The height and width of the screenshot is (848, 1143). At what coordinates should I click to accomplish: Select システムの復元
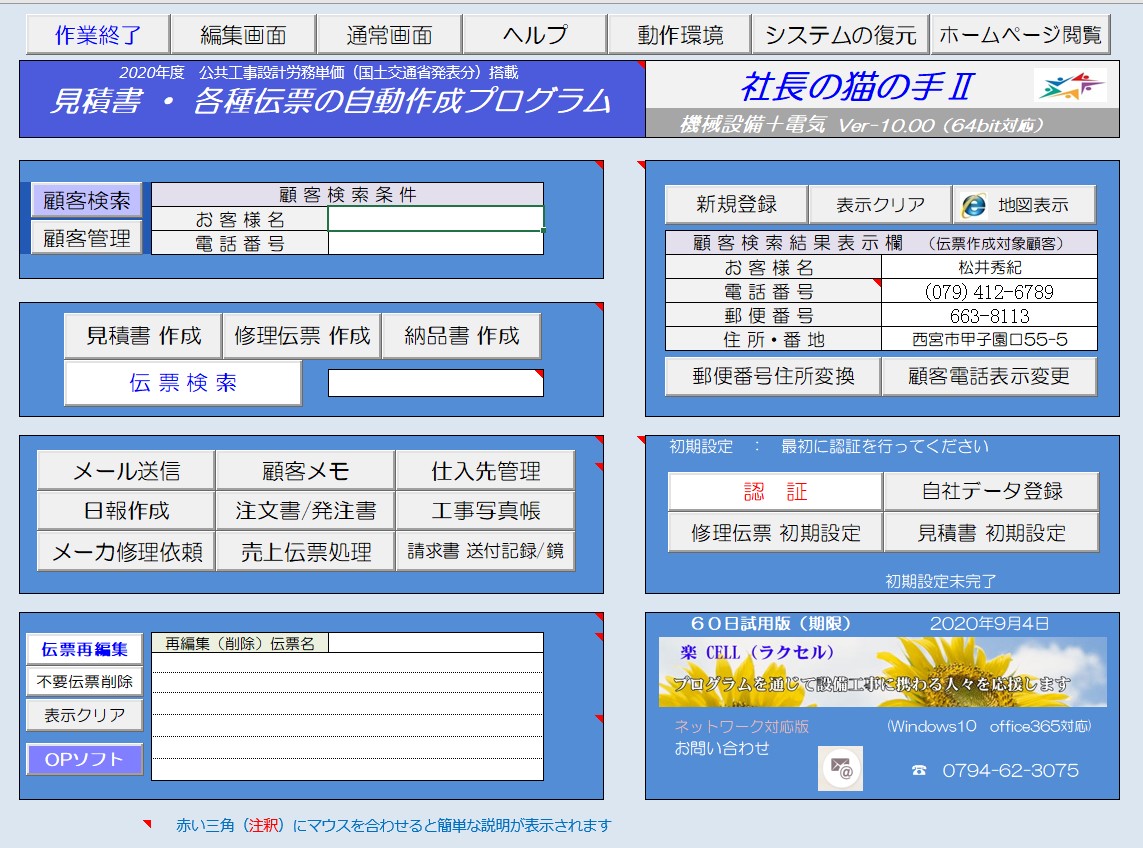click(840, 34)
